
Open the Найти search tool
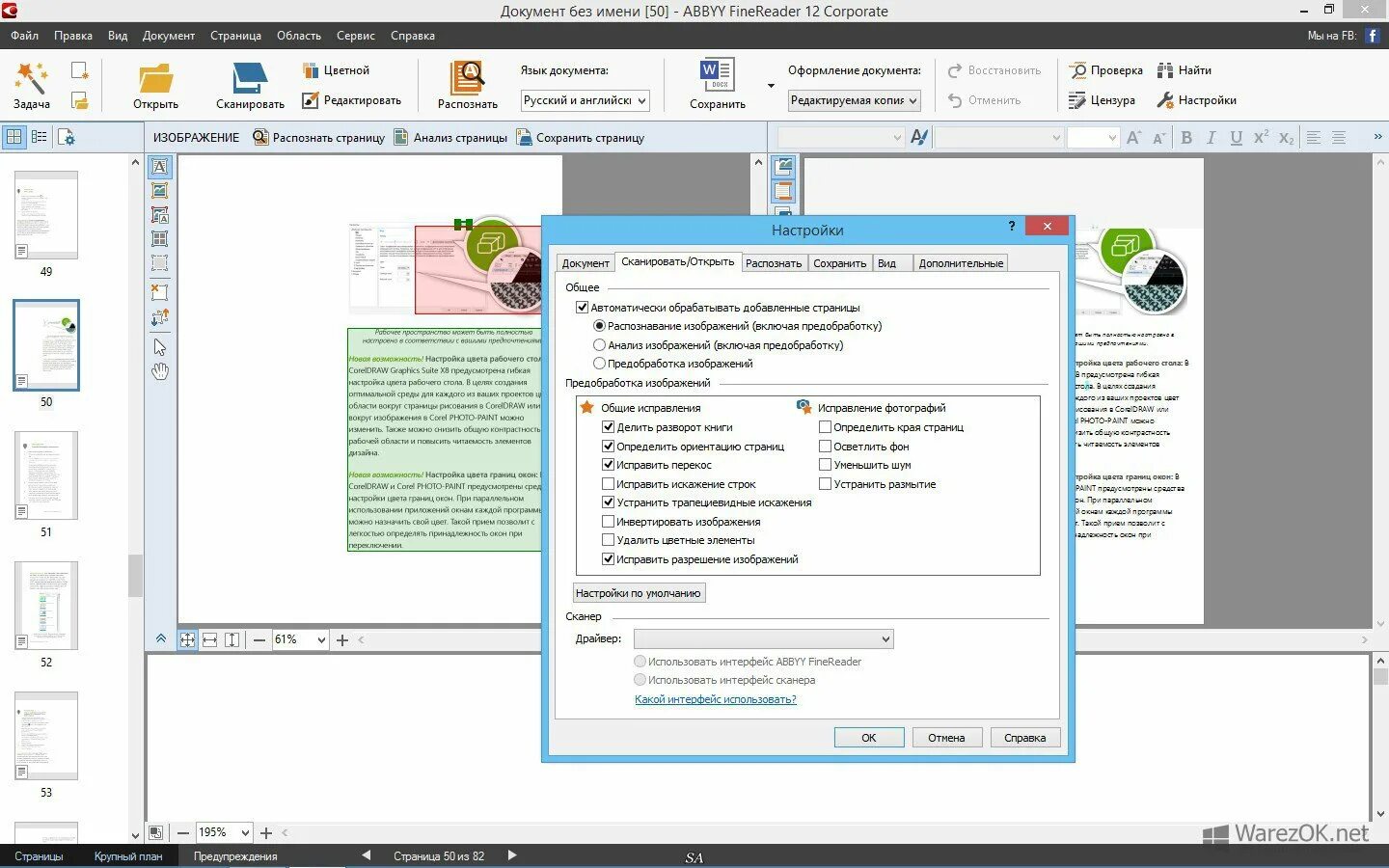(x=1184, y=70)
